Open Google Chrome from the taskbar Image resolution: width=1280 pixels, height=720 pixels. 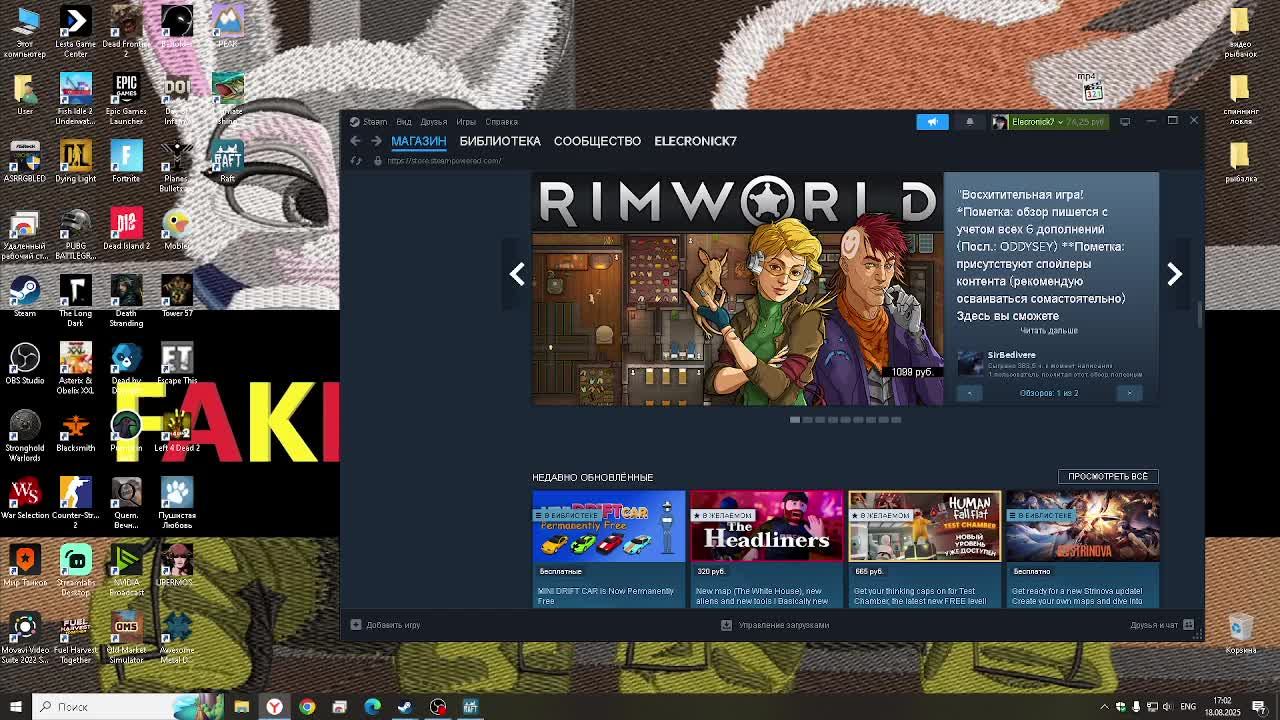point(307,707)
